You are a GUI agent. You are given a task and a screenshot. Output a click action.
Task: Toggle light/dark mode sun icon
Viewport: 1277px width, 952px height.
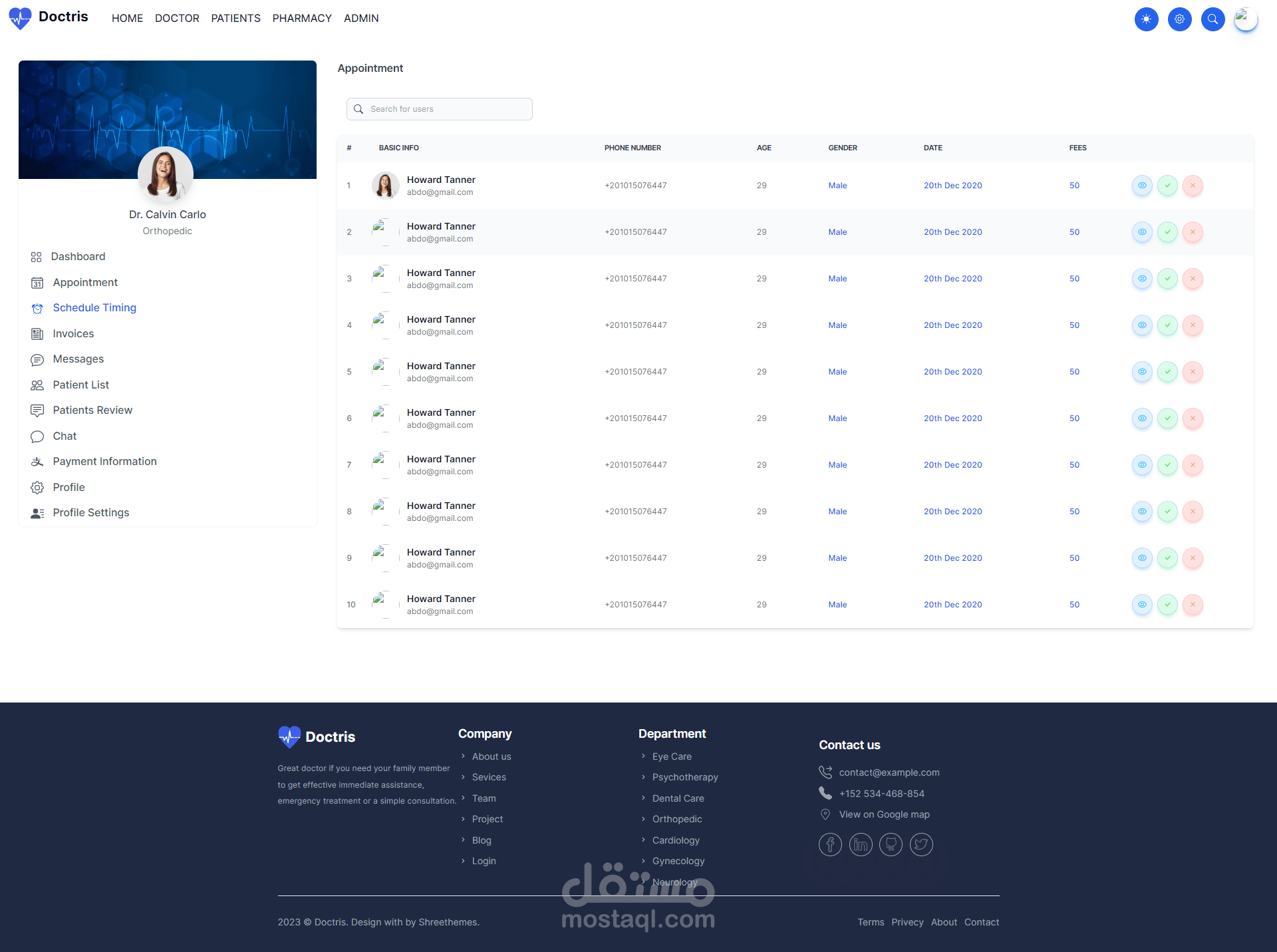1146,19
